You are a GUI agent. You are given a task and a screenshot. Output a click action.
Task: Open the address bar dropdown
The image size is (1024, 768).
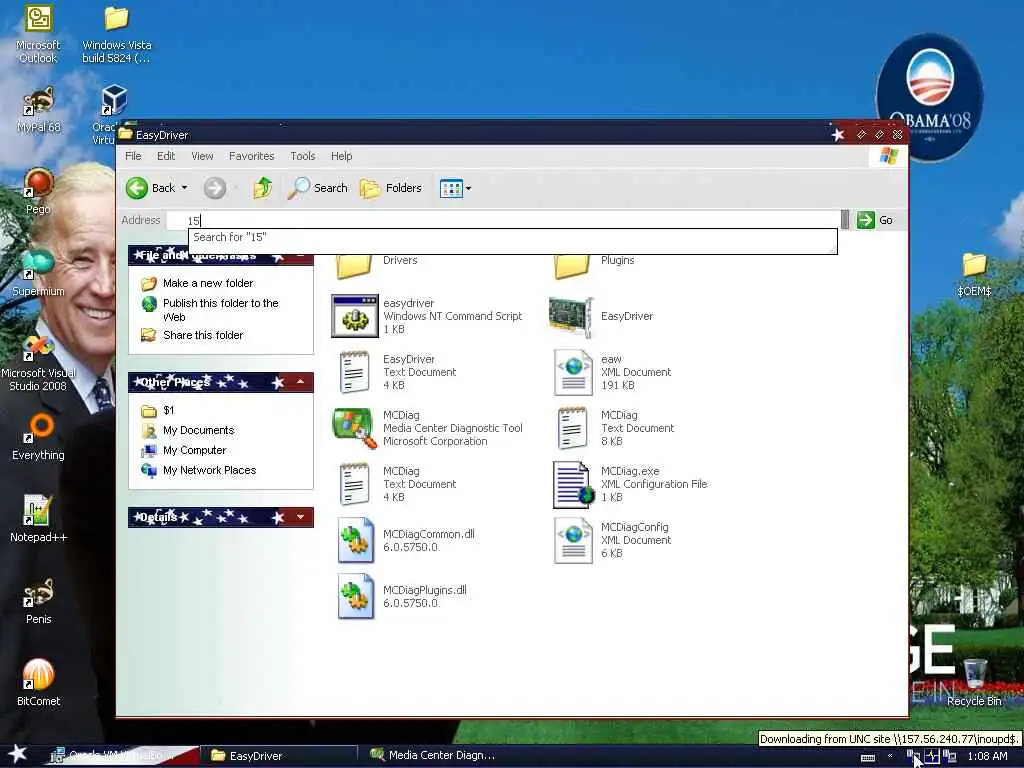pos(845,220)
